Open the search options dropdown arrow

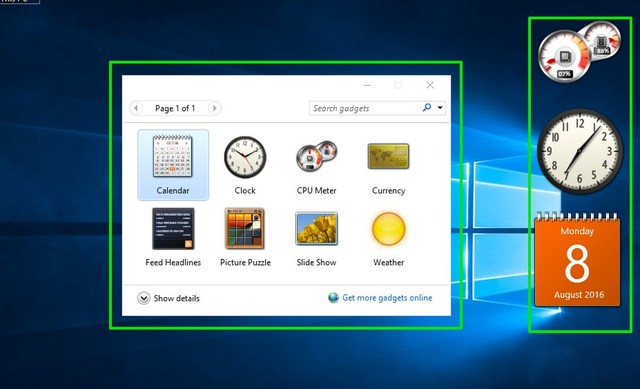coord(440,108)
